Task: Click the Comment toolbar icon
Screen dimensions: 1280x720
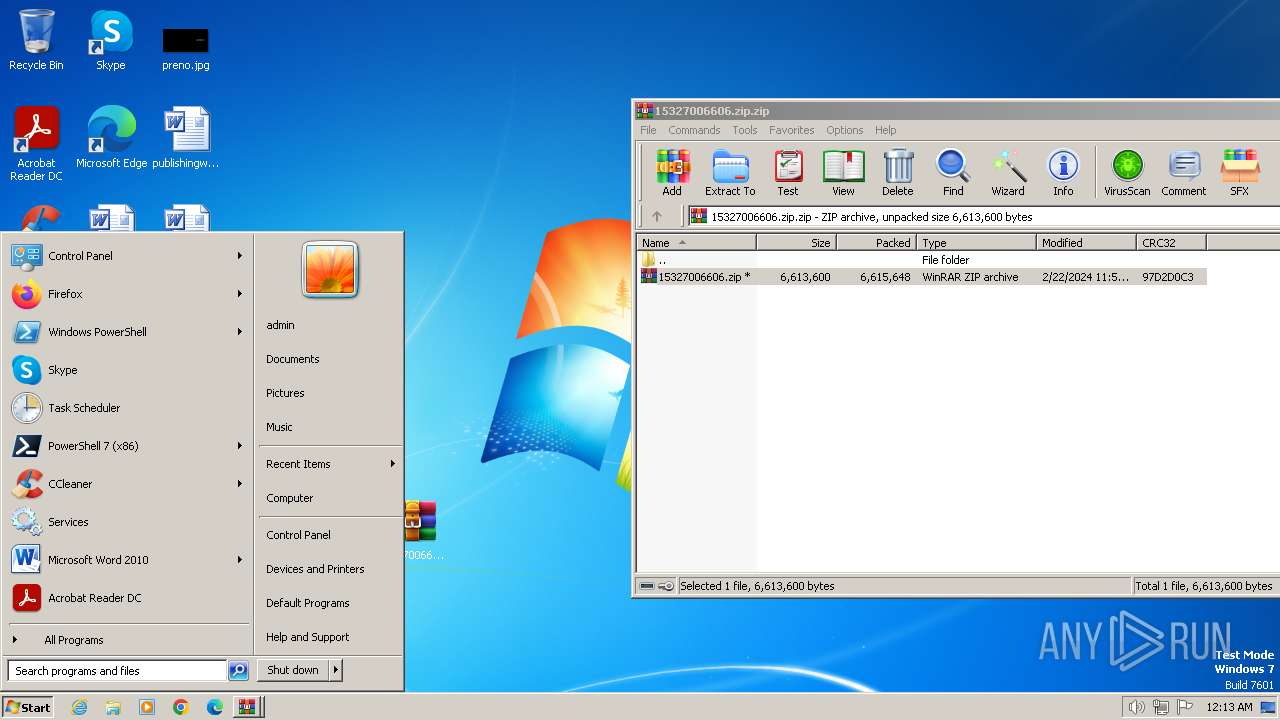Action: [1184, 172]
